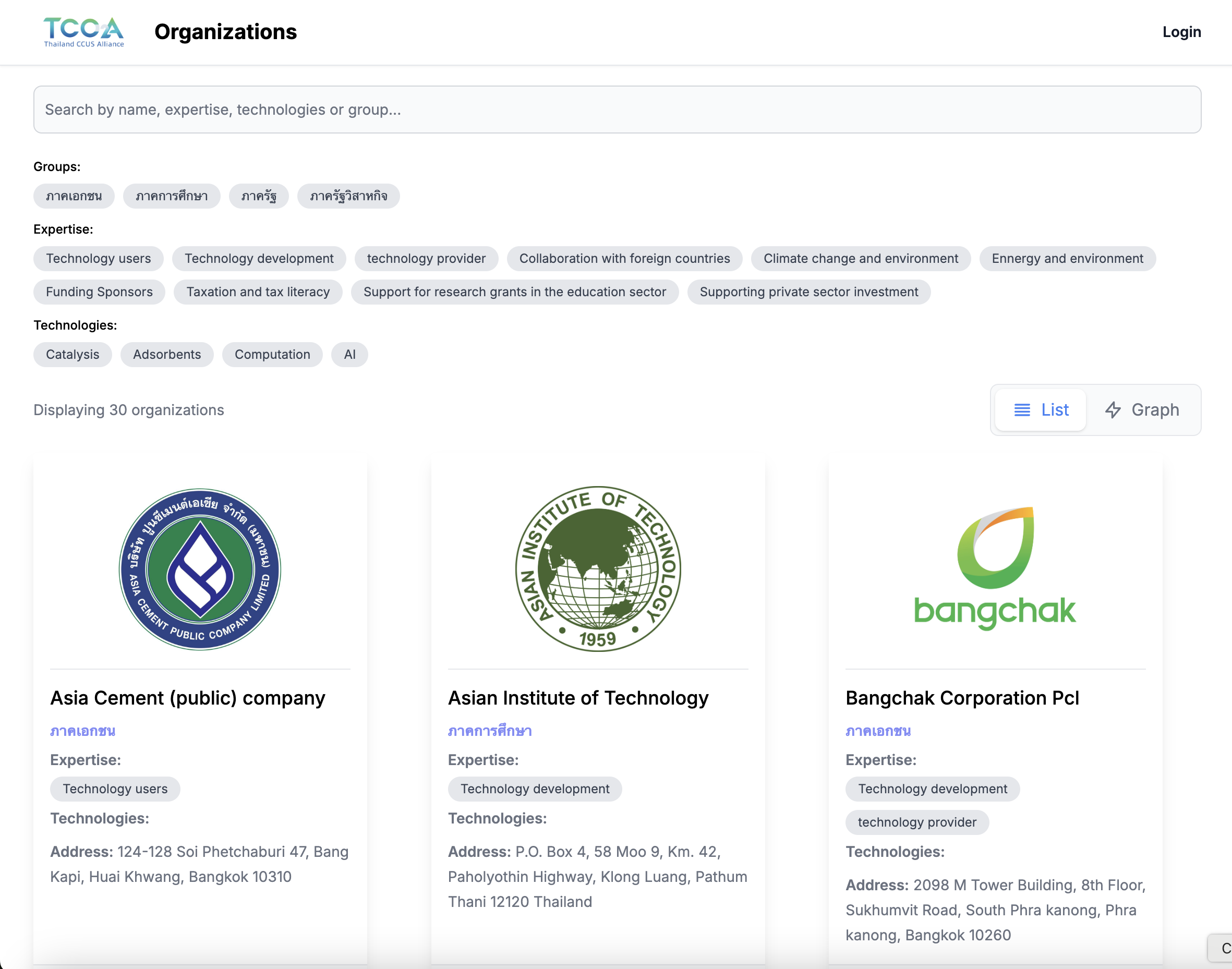Click Technology users tag in Asia Cement card
This screenshot has width=1232, height=969.
pyautogui.click(x=115, y=789)
